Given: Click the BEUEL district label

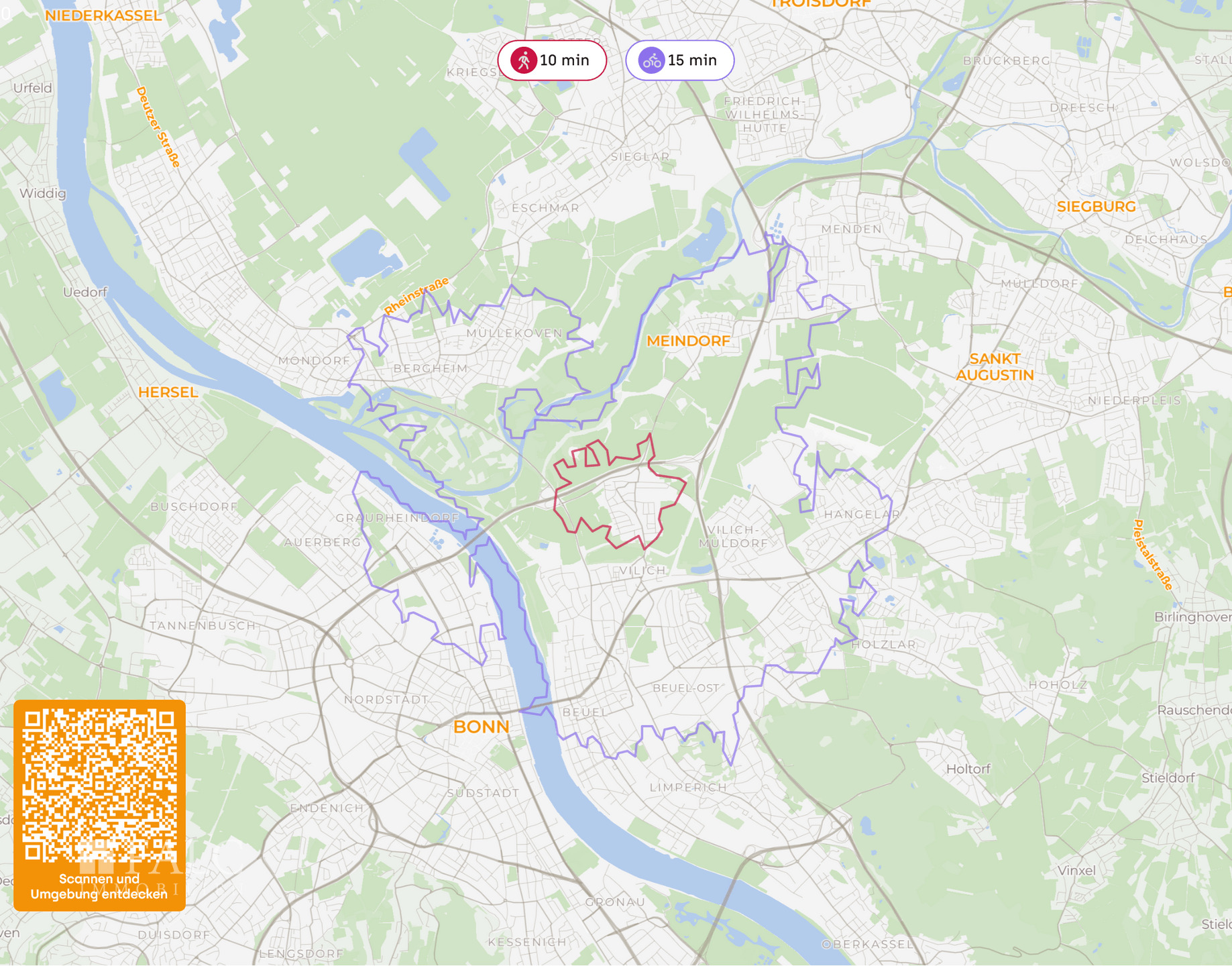Looking at the screenshot, I should point(583,712).
